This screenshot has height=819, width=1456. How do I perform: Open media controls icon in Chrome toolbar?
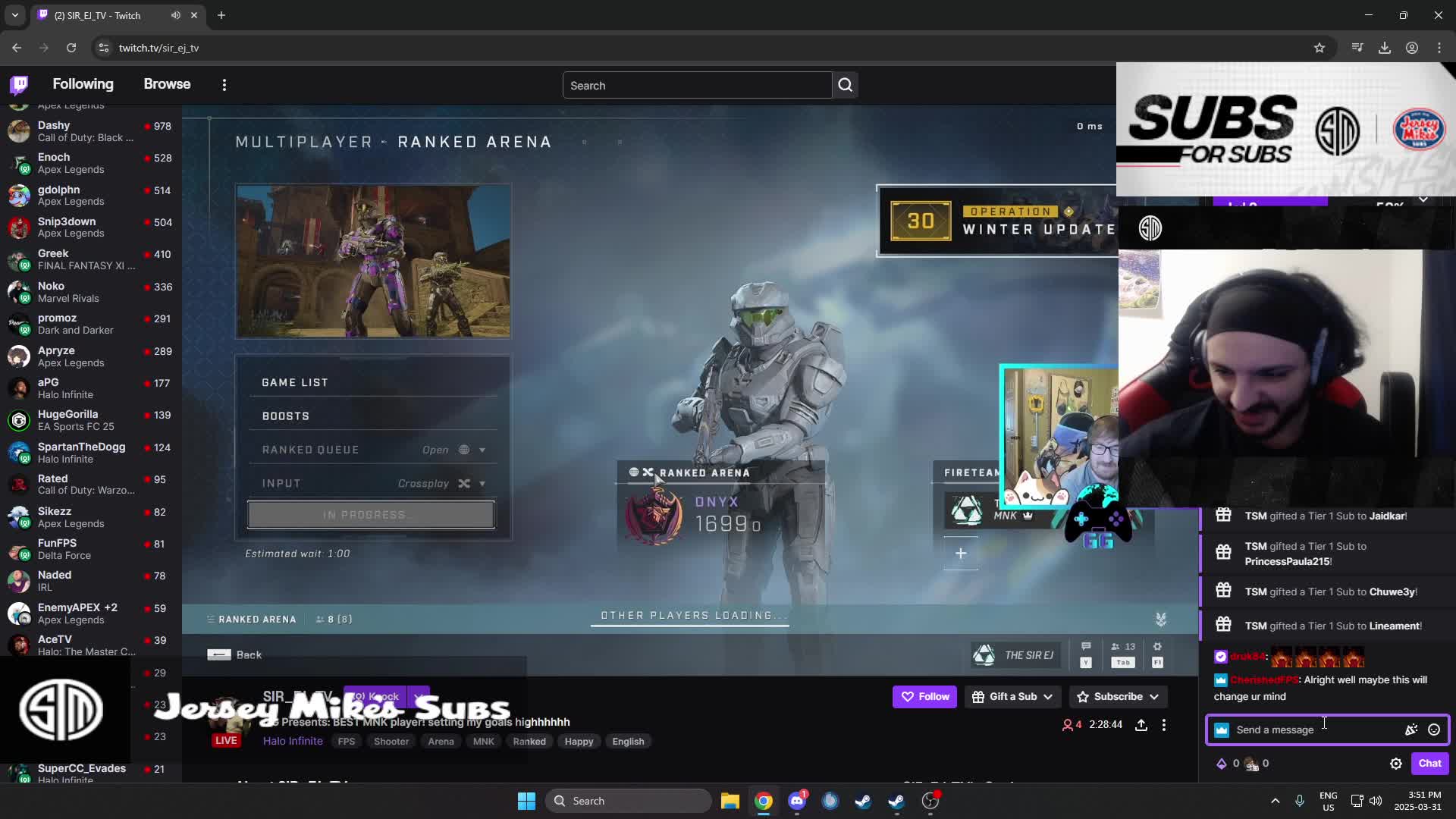1357,48
